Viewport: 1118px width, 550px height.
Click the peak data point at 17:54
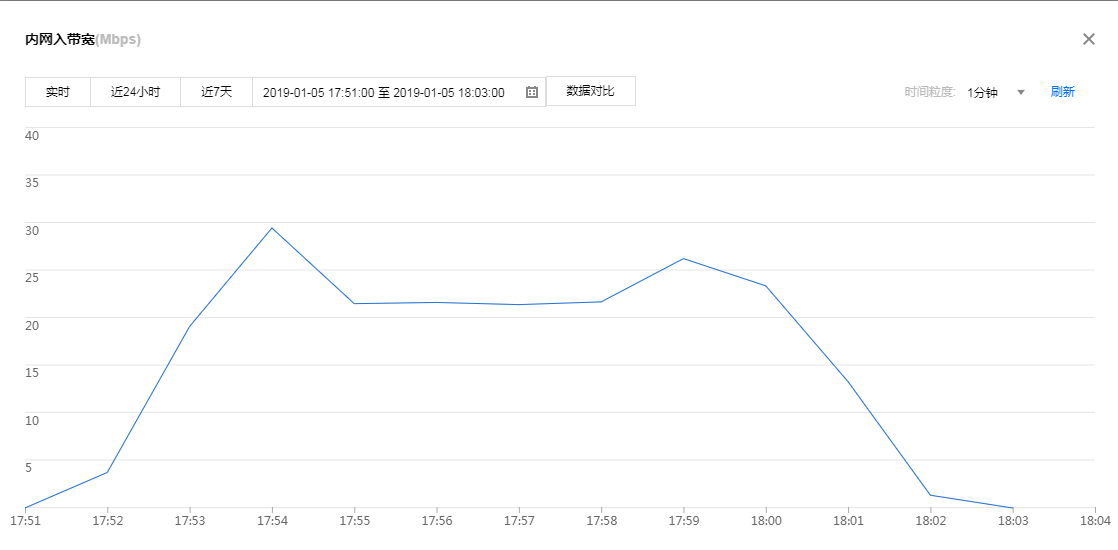click(272, 228)
